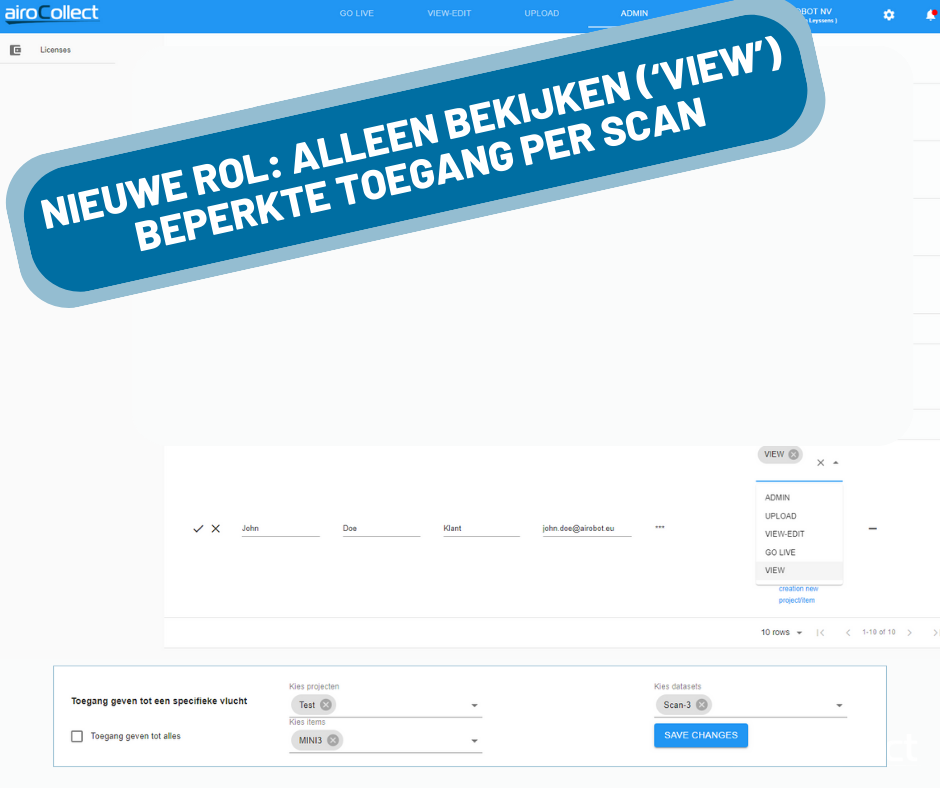Expand the 'Kies items' dropdown
Screen dimensions: 940x788
(474, 741)
